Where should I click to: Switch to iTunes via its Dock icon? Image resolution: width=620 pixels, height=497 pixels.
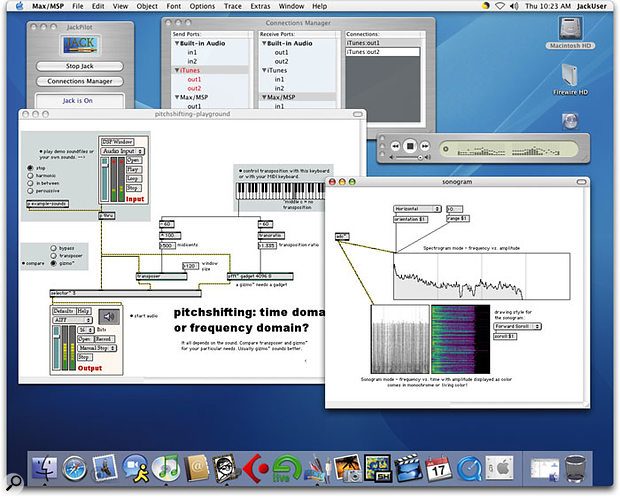click(166, 468)
